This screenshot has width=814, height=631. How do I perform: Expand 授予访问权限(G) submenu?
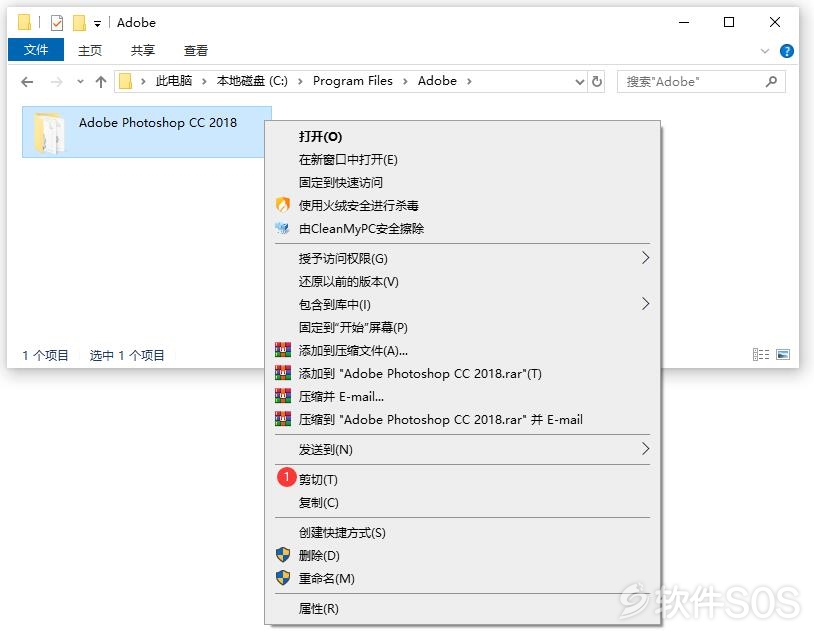click(x=462, y=258)
